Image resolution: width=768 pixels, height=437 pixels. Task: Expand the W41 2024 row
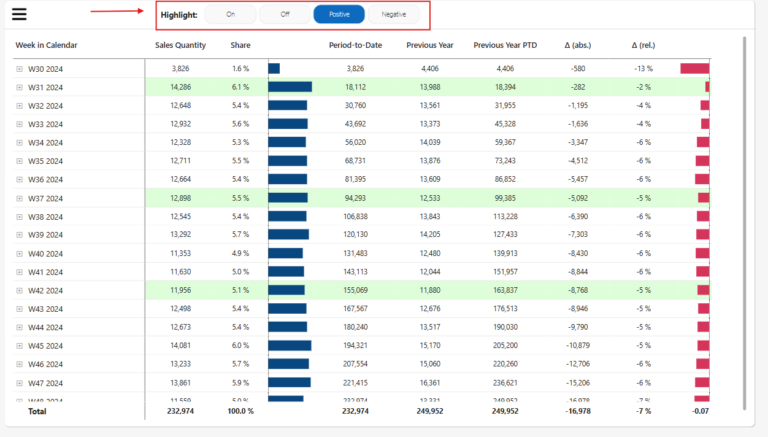pos(20,272)
